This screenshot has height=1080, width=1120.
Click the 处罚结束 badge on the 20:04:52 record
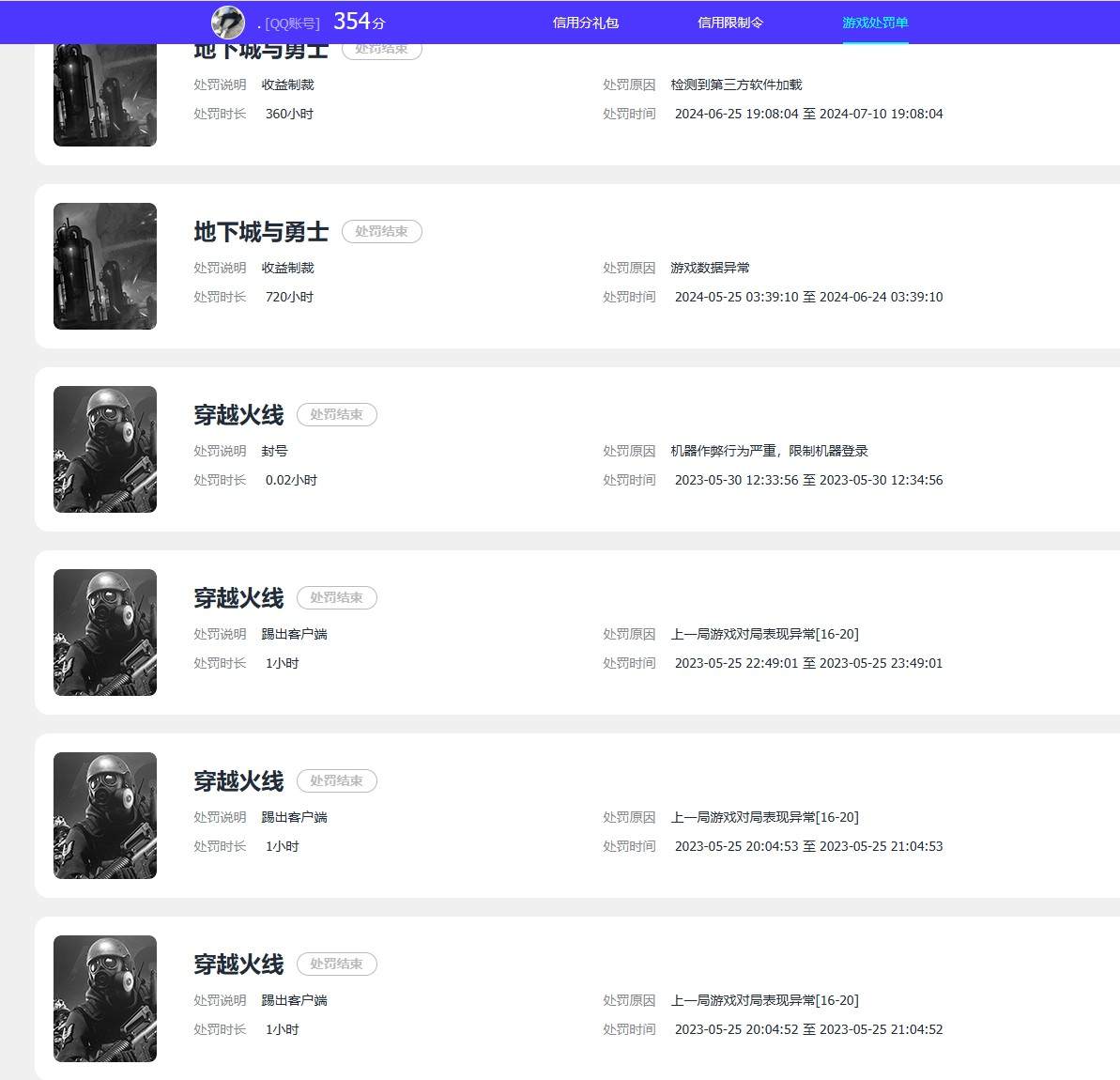336,964
